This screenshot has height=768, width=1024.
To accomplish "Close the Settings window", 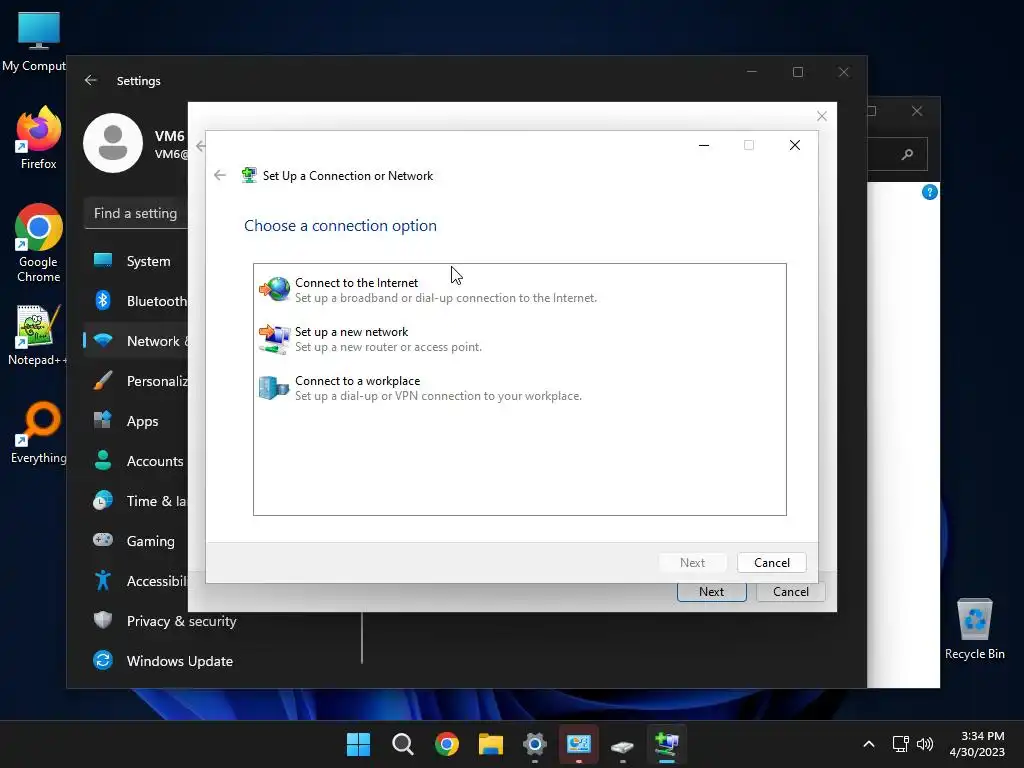I will [x=844, y=72].
